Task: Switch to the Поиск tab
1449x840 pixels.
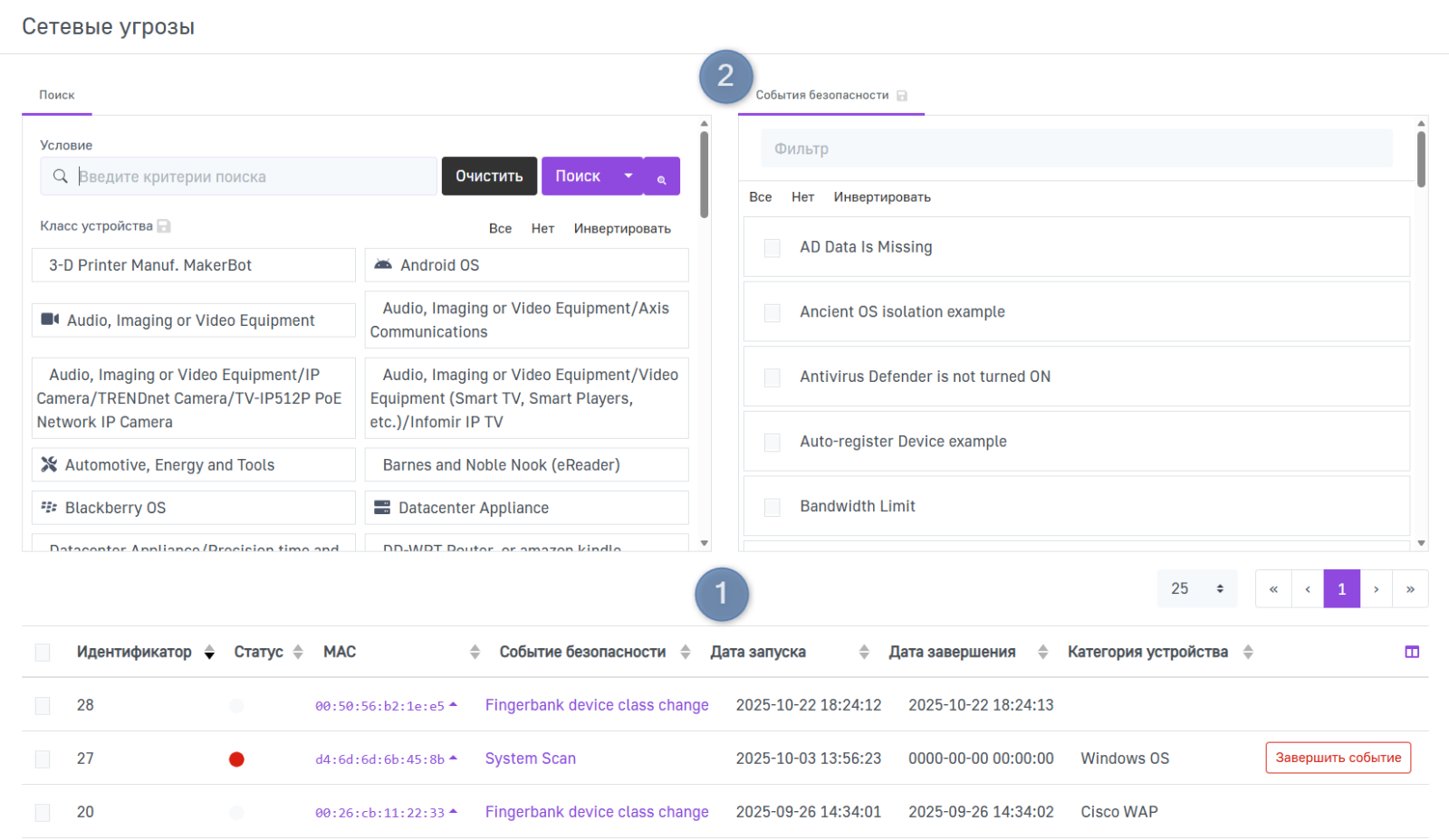Action: click(x=57, y=95)
